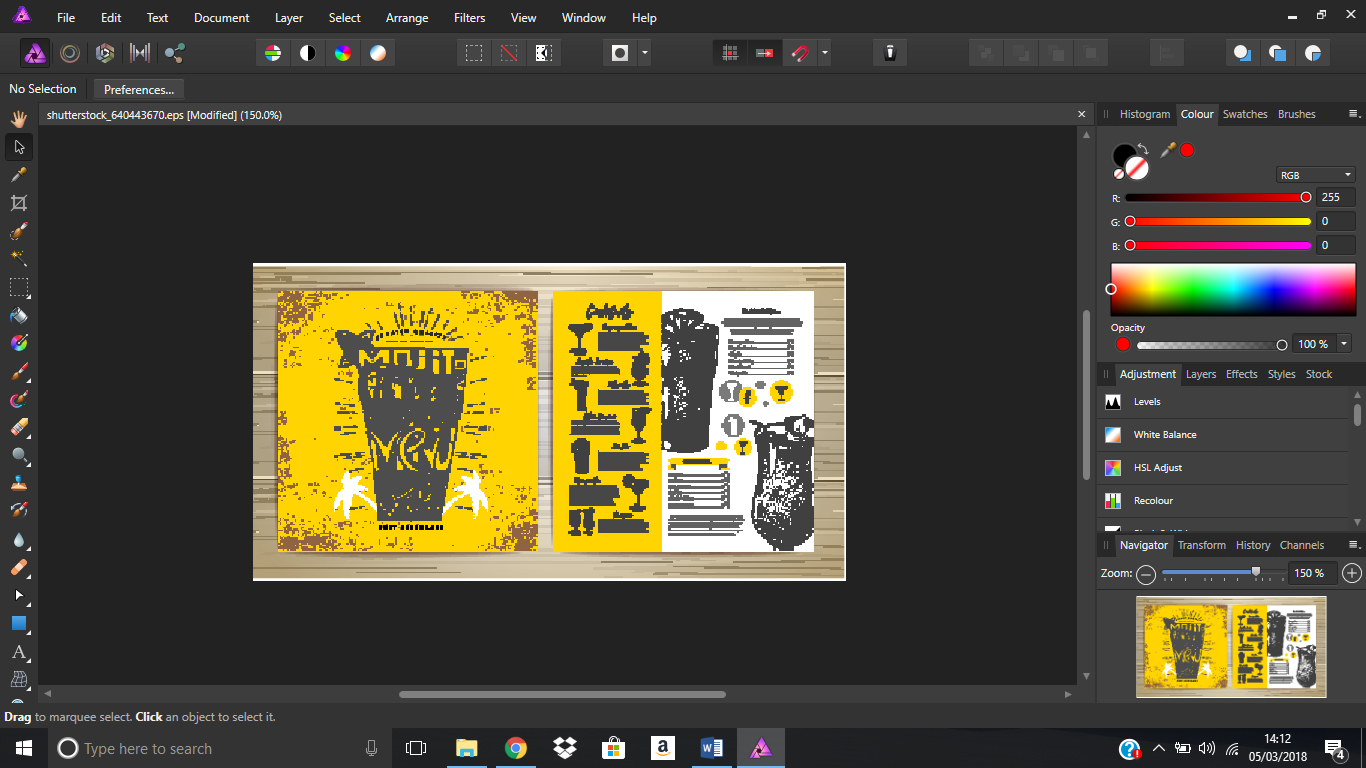This screenshot has height=768, width=1366.
Task: Click the Auto White Balance icon
Action: [x=377, y=53]
